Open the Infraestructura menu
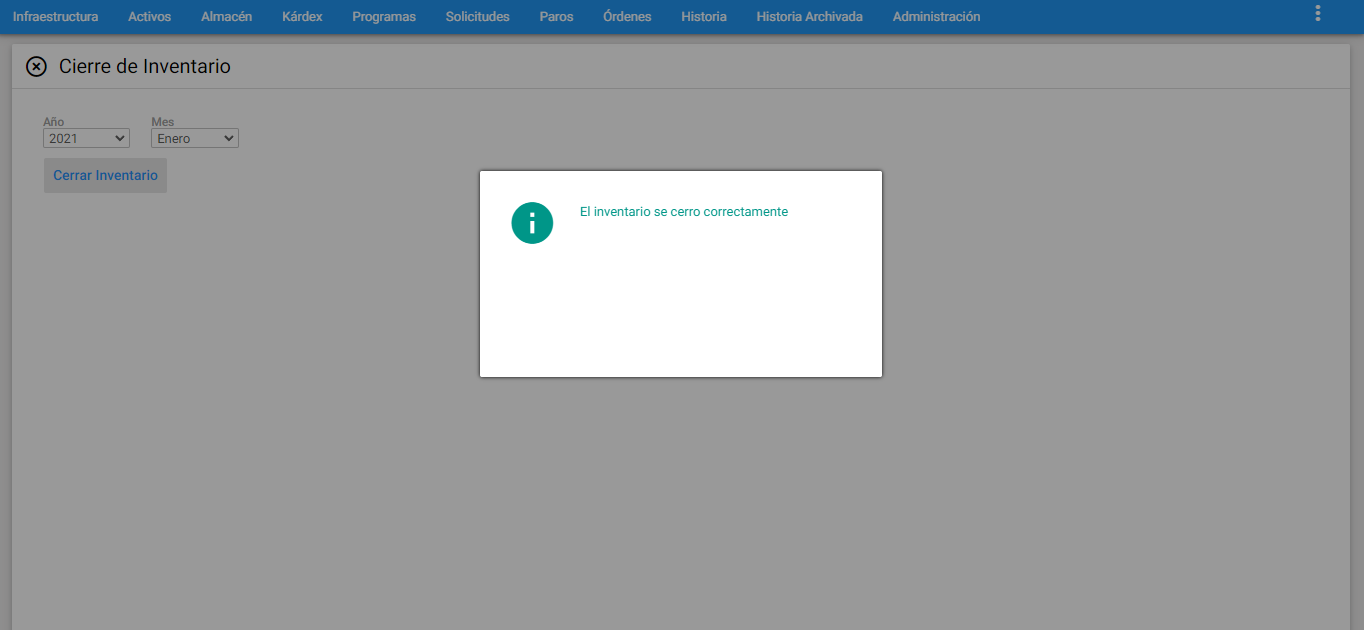 click(55, 17)
